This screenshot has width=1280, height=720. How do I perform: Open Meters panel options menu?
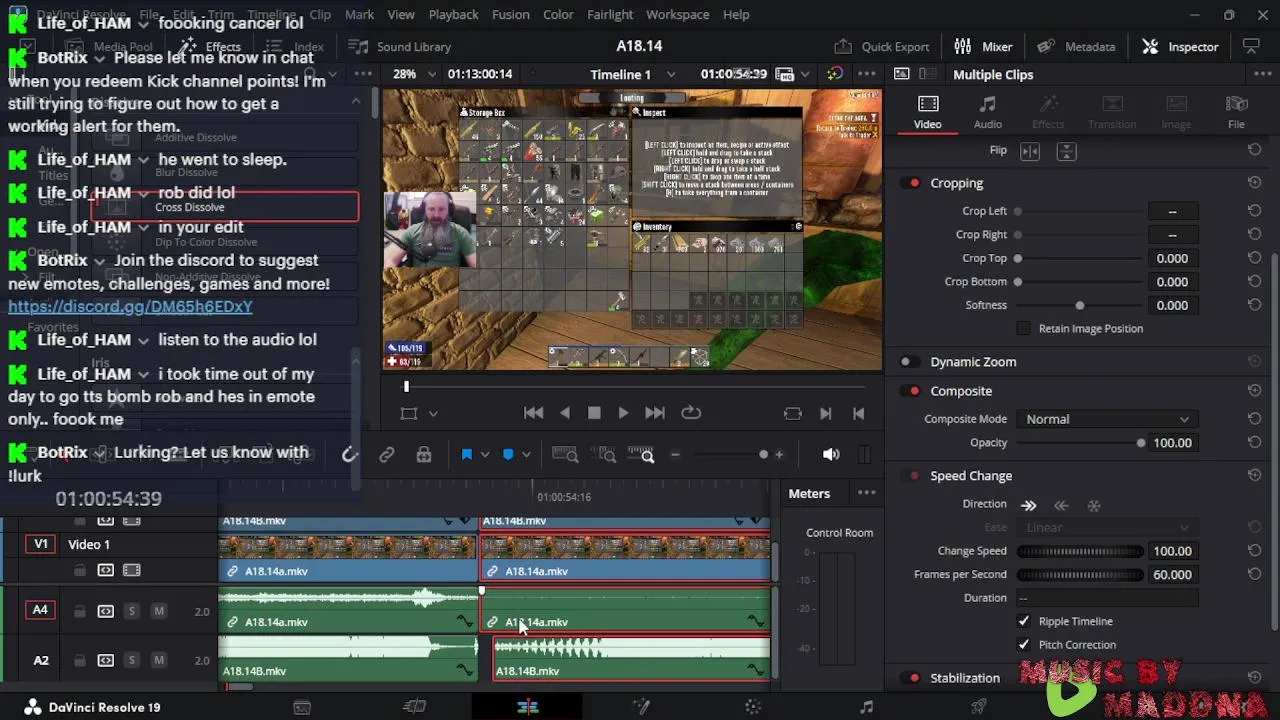click(x=866, y=493)
